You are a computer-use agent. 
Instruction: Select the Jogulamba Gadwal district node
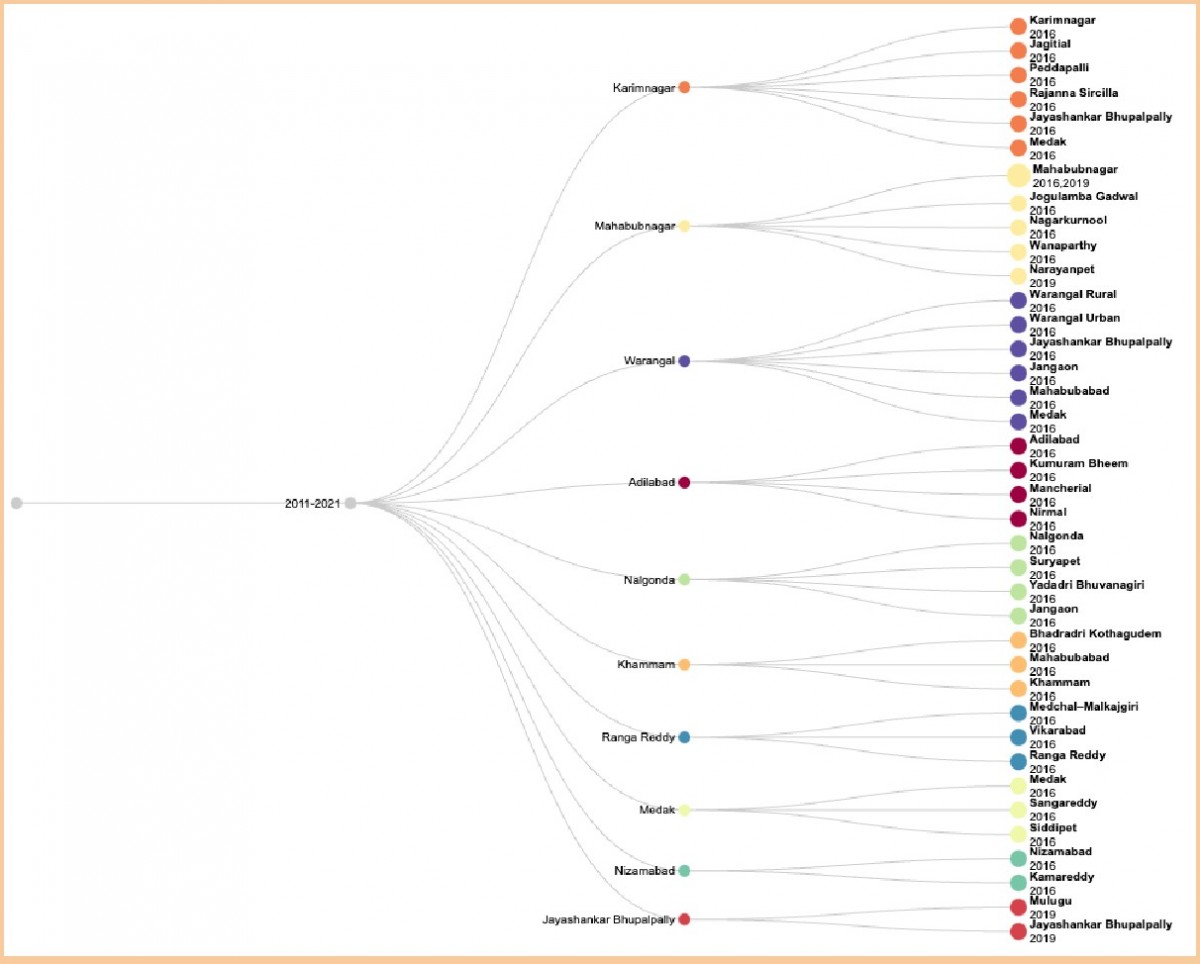pos(1018,203)
